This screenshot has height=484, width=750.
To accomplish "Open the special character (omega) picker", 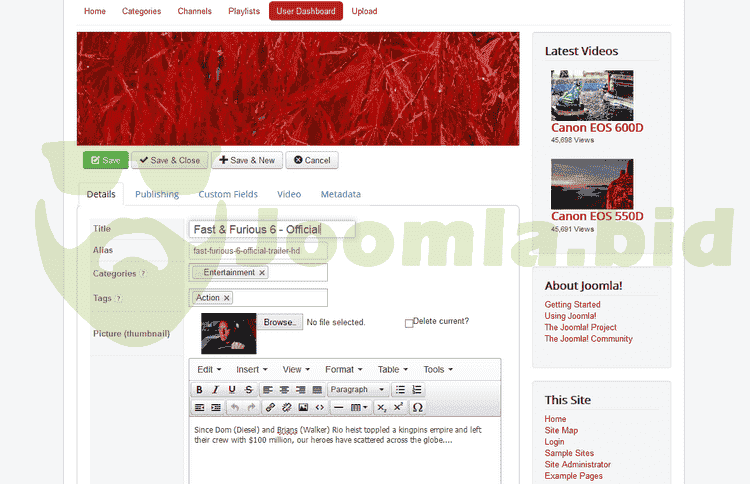I will pos(418,408).
